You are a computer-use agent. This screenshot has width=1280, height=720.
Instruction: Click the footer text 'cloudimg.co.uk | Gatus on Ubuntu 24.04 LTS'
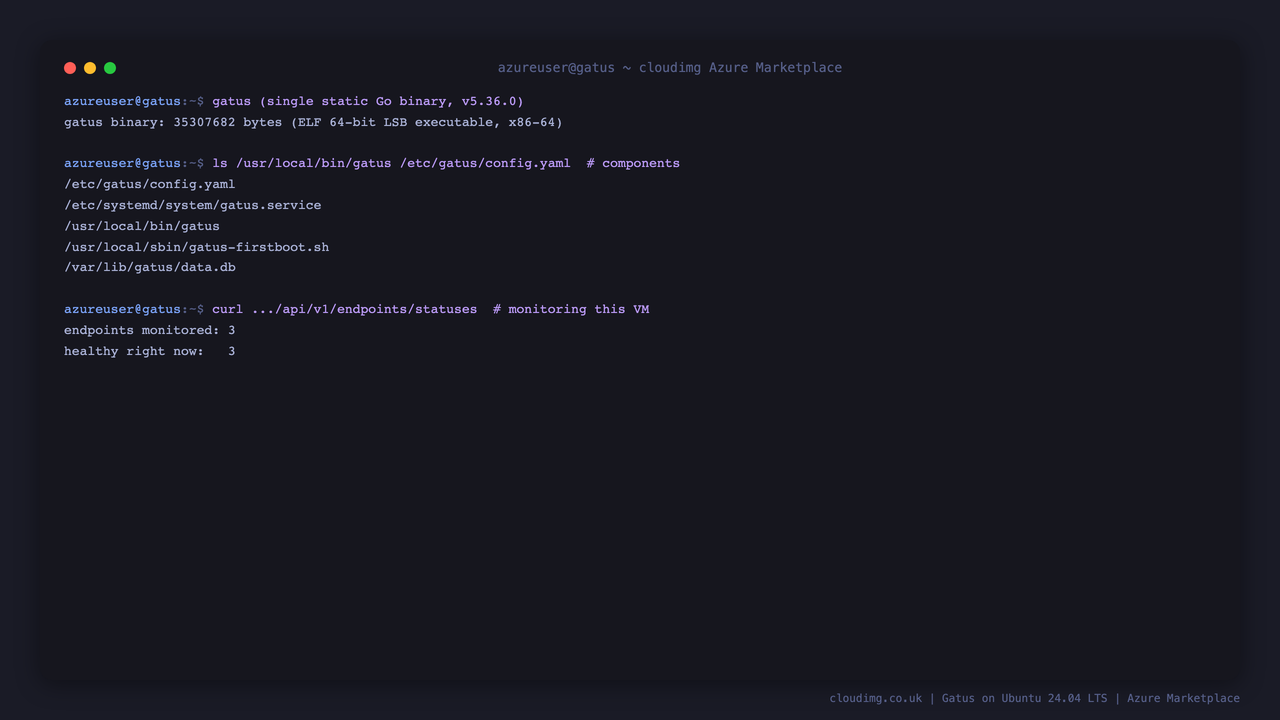[x=968, y=698]
